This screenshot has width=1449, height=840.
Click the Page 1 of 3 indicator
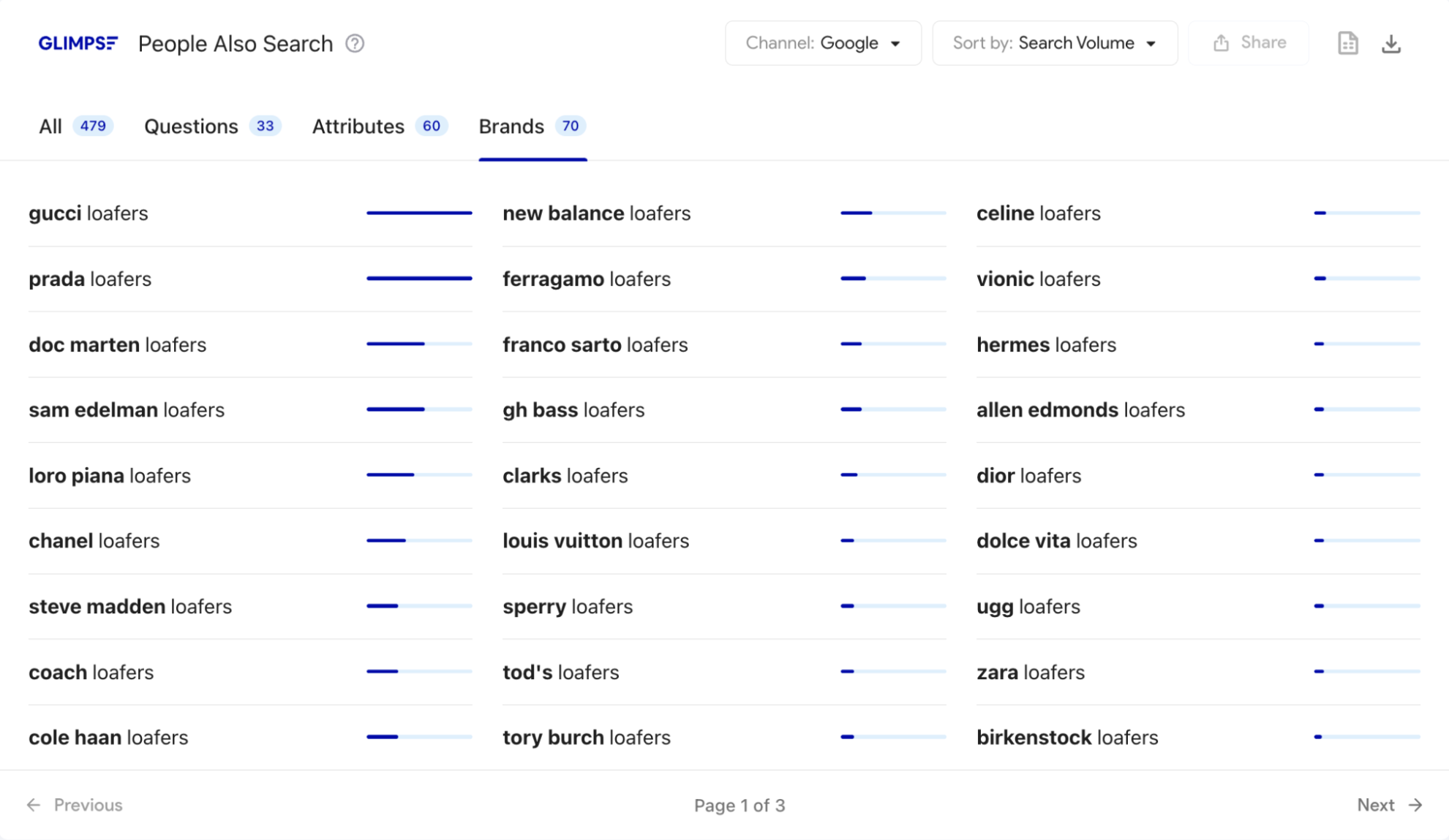point(739,806)
